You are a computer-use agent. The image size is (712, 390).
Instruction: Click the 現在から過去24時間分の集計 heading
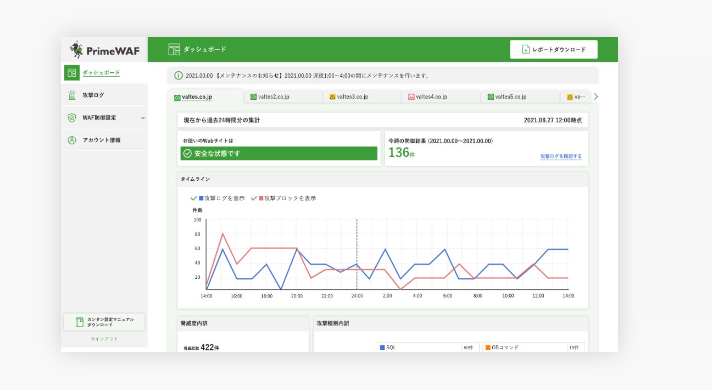click(x=222, y=120)
